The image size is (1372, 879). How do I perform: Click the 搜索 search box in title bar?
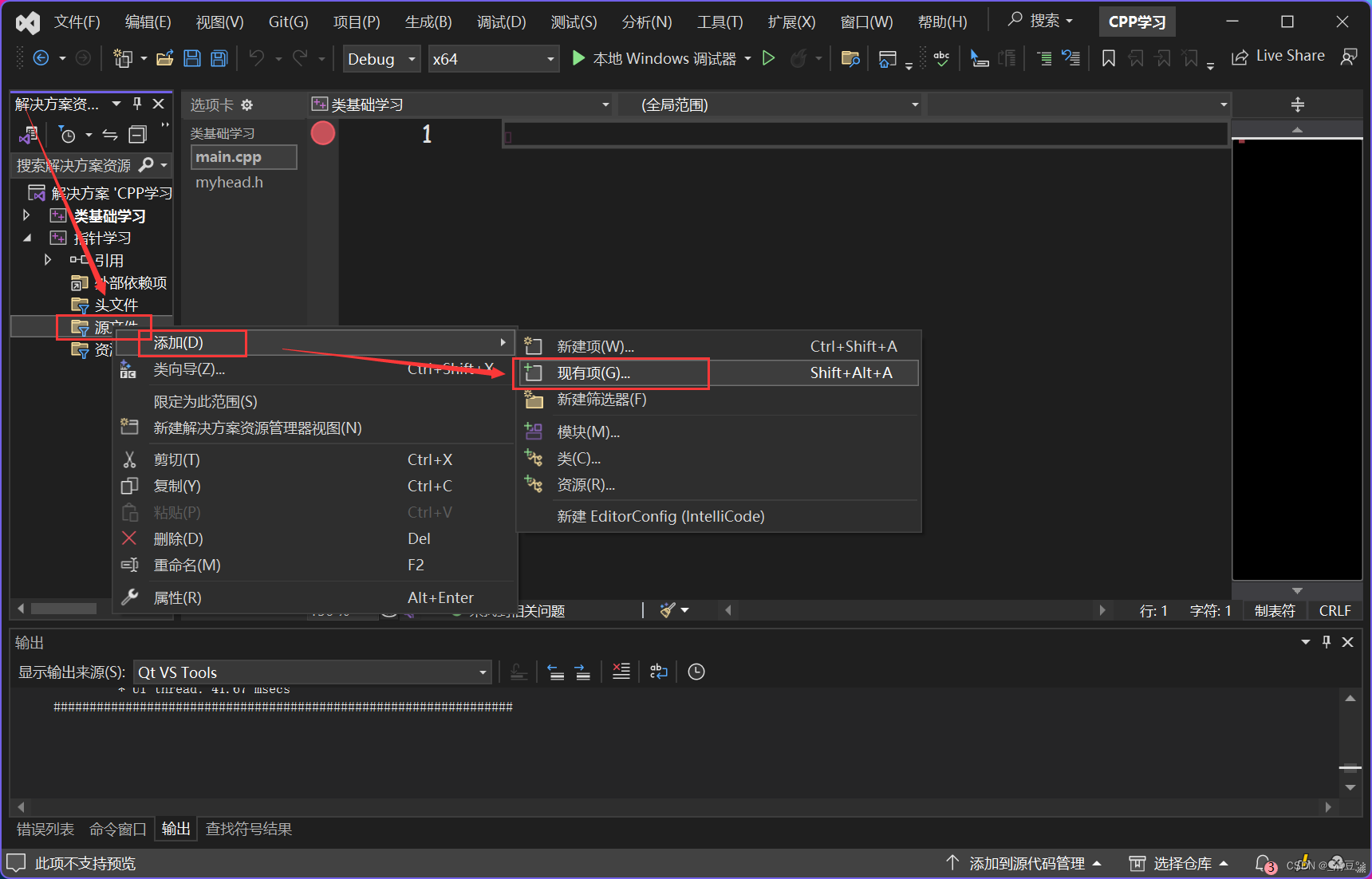1042,21
